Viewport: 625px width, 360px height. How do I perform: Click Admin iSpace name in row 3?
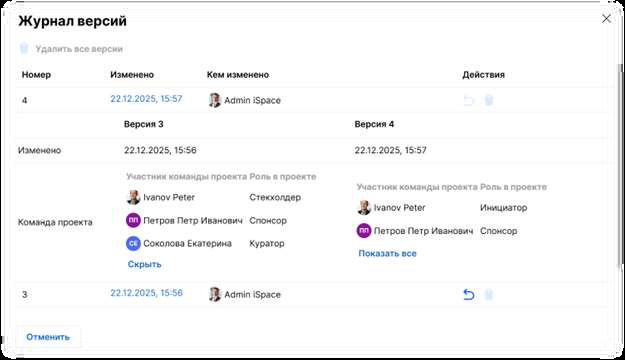pos(252,295)
